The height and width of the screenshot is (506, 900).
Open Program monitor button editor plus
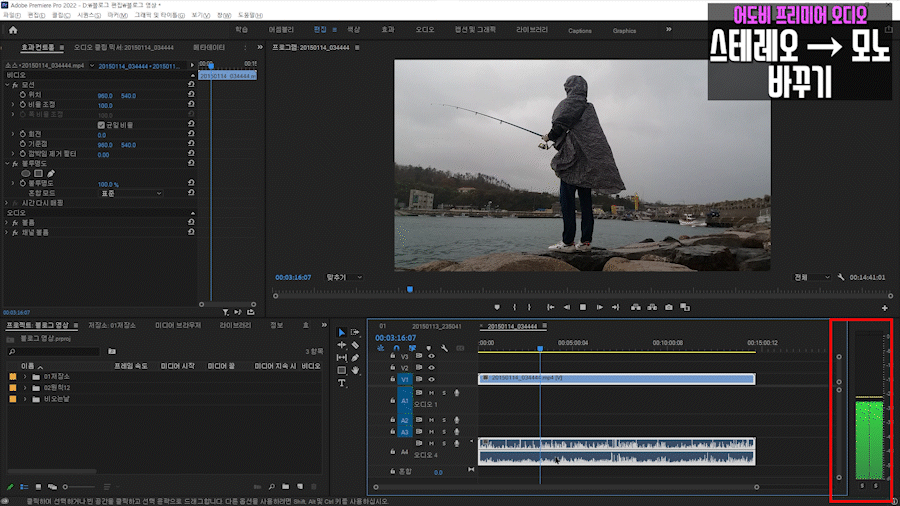coord(885,308)
